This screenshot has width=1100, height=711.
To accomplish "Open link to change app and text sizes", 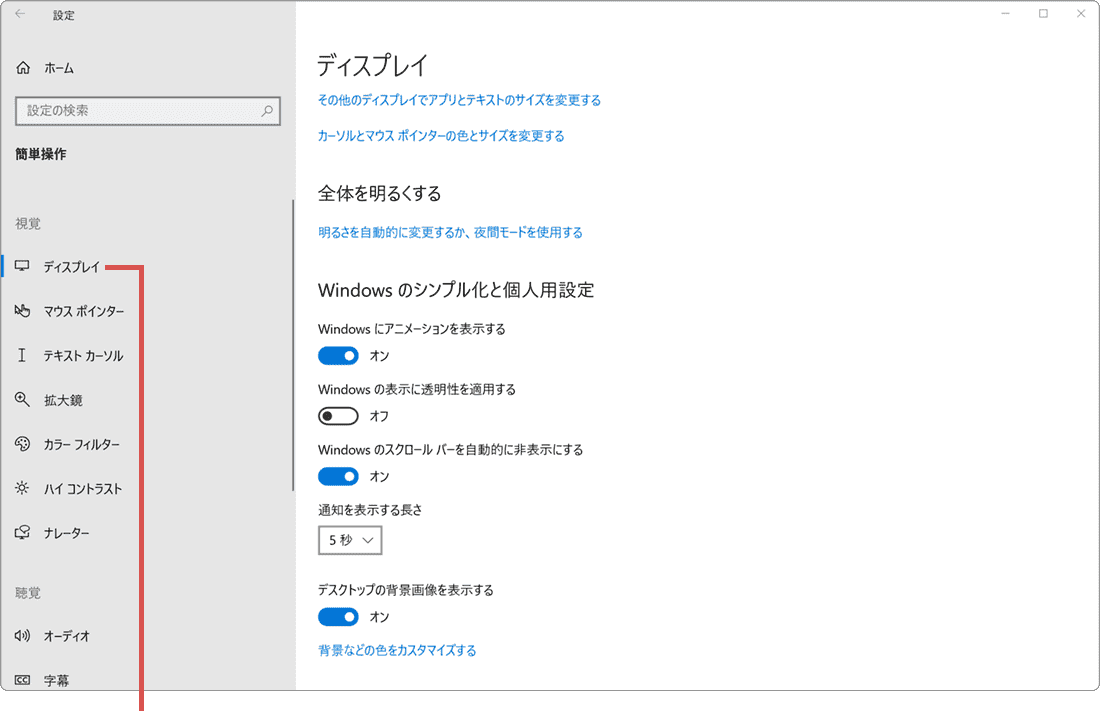I will (458, 100).
